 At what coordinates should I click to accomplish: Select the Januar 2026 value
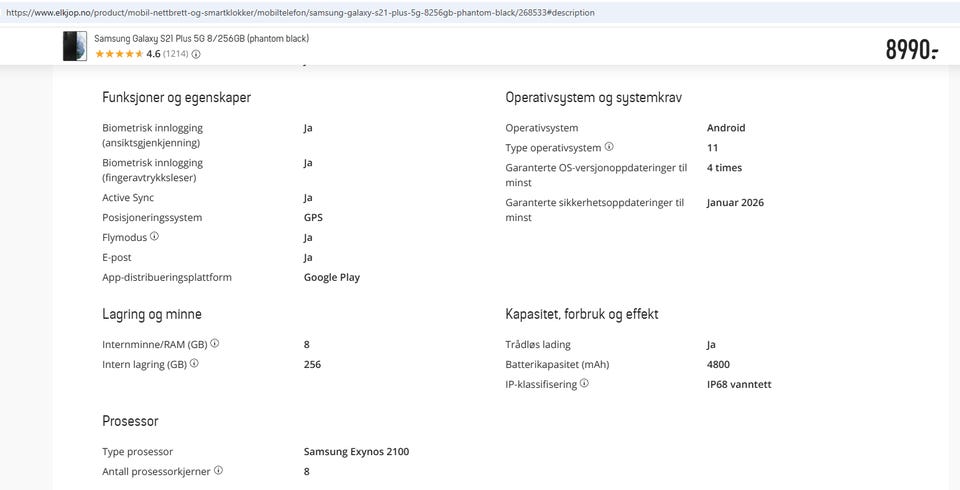click(x=735, y=203)
